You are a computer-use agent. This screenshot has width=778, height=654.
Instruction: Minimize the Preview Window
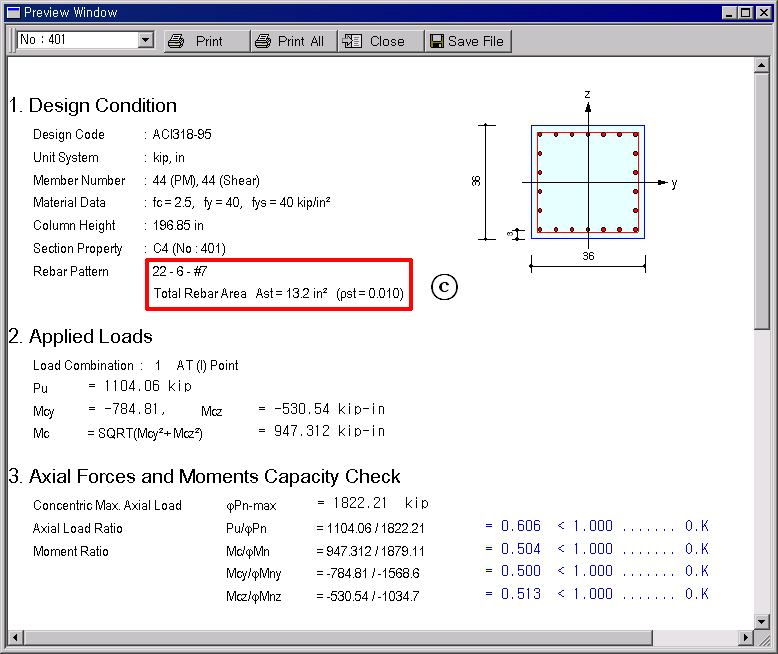[730, 12]
